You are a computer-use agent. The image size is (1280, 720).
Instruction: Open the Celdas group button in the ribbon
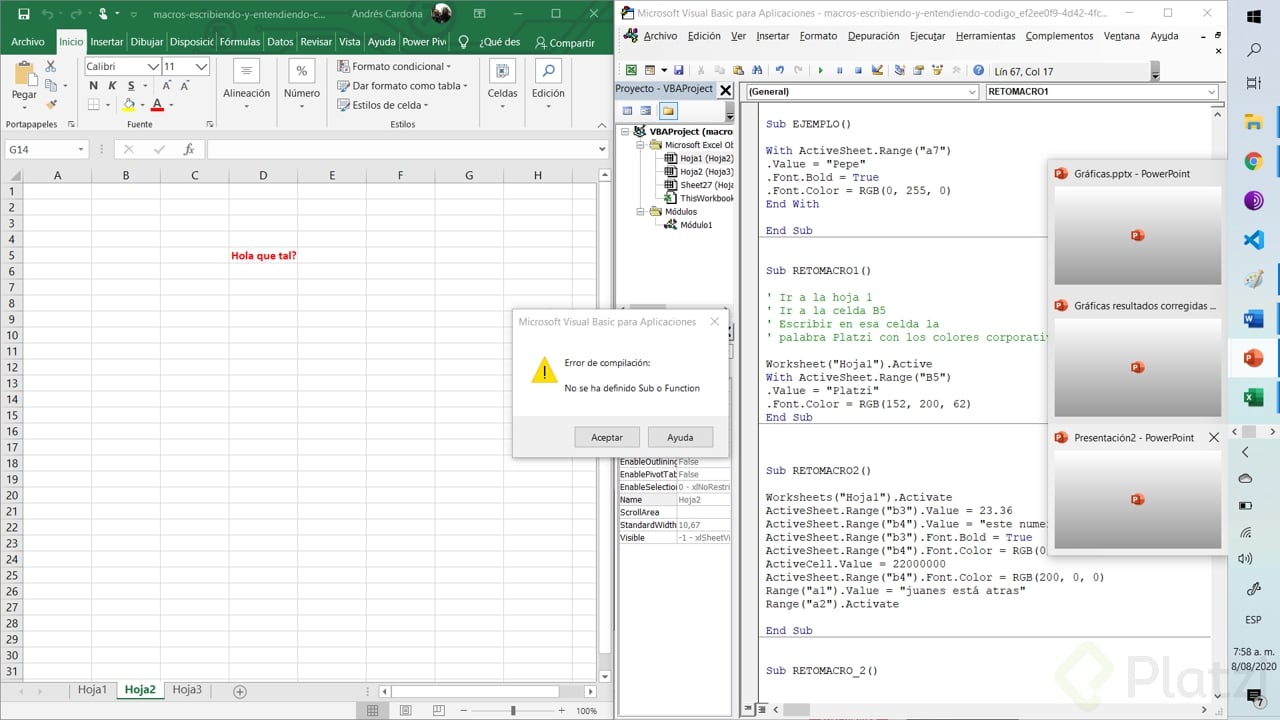502,82
